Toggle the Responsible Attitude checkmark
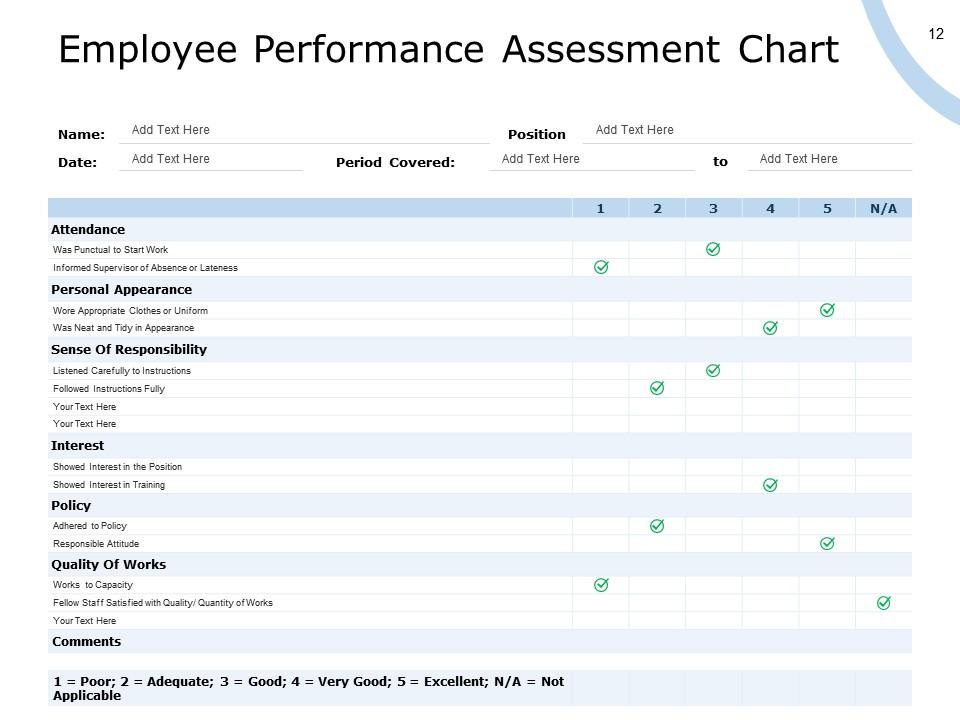The width and height of the screenshot is (960, 720). click(826, 543)
